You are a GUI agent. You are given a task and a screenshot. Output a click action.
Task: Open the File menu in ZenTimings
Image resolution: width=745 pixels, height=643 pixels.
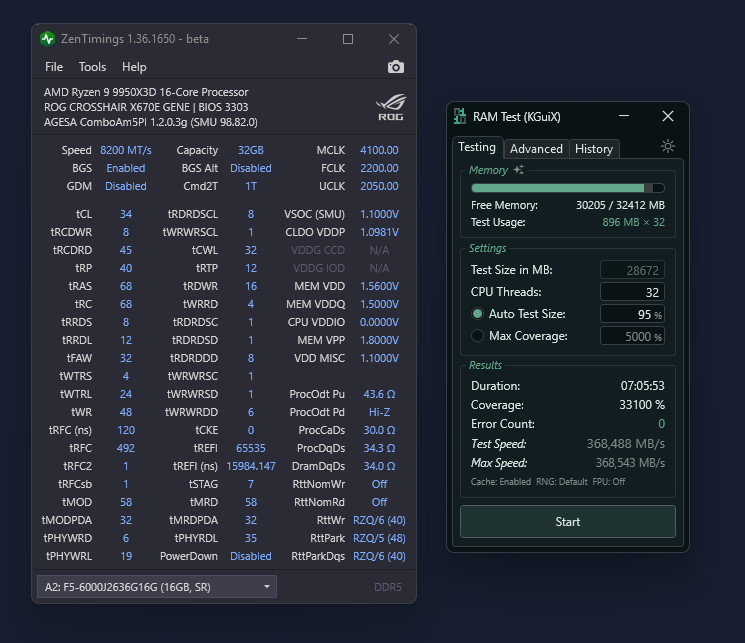54,67
